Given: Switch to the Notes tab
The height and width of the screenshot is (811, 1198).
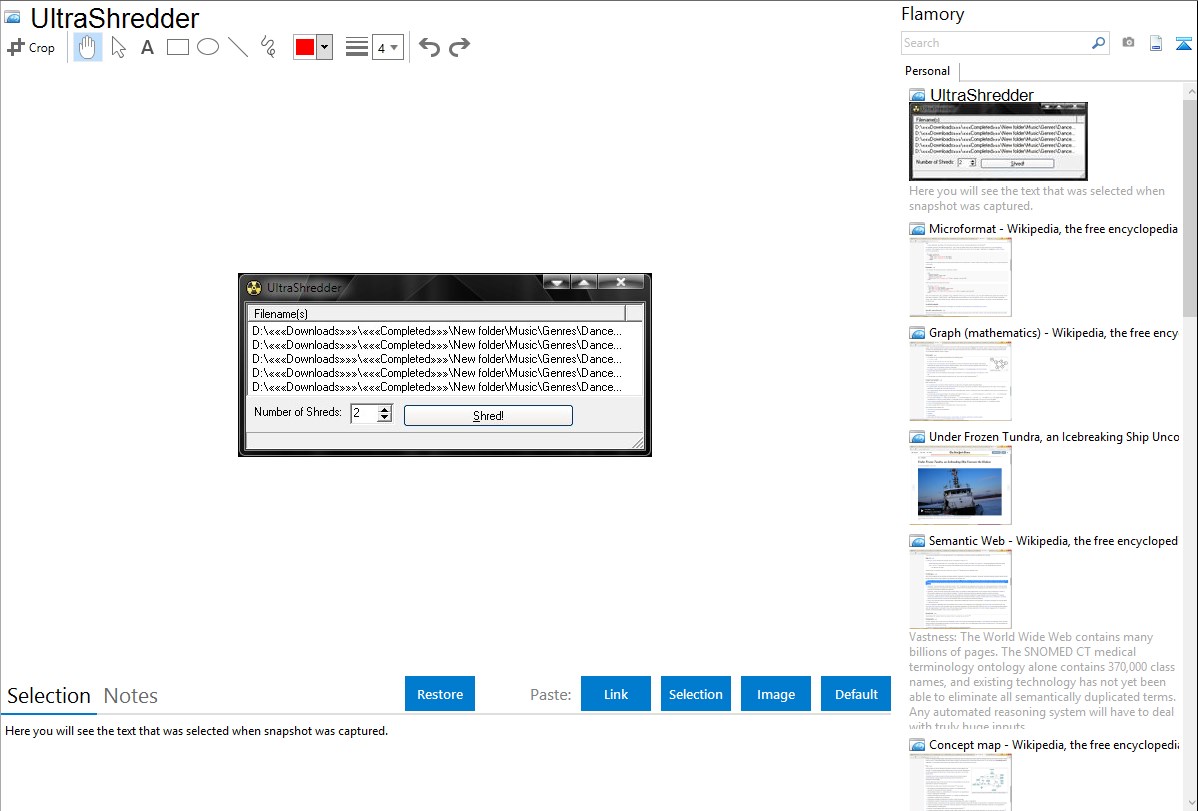Looking at the screenshot, I should point(131,696).
